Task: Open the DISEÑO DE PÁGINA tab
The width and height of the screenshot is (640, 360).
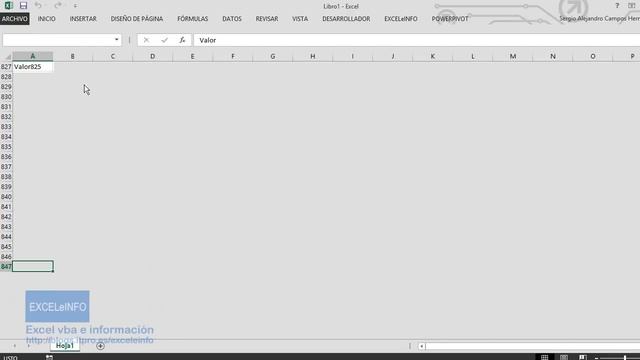Action: [x=137, y=19]
